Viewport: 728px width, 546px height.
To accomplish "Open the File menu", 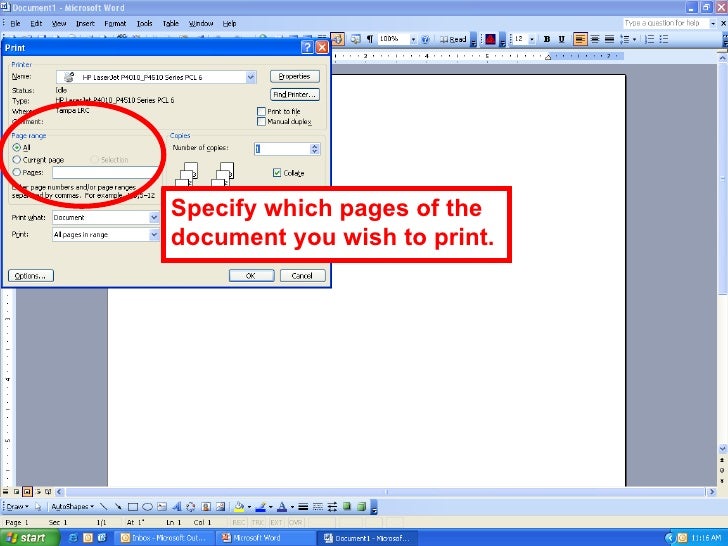I will 15,23.
